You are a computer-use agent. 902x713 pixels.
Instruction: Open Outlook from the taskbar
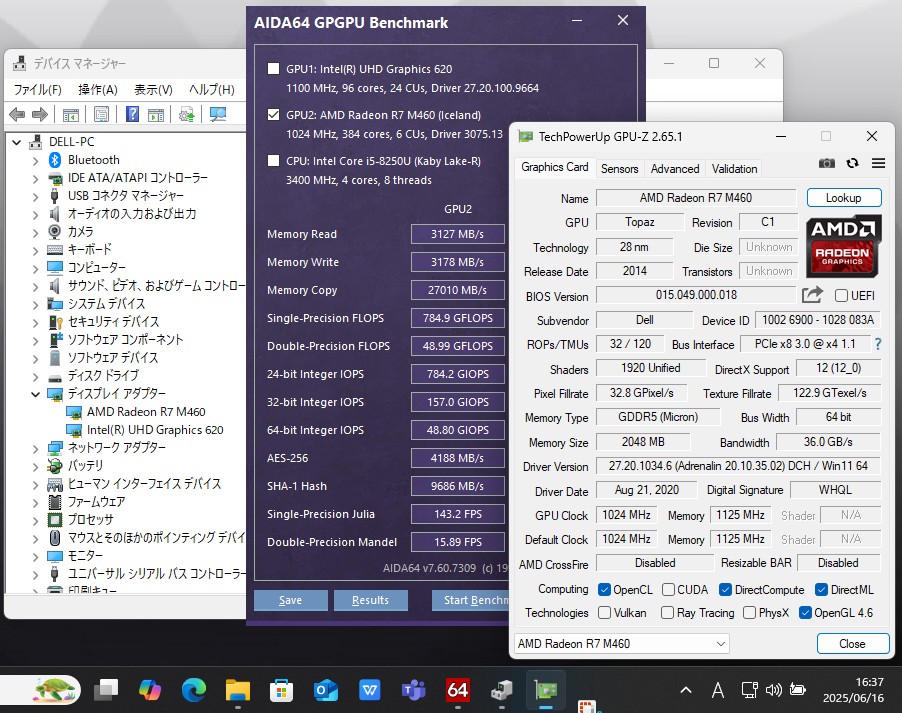326,689
